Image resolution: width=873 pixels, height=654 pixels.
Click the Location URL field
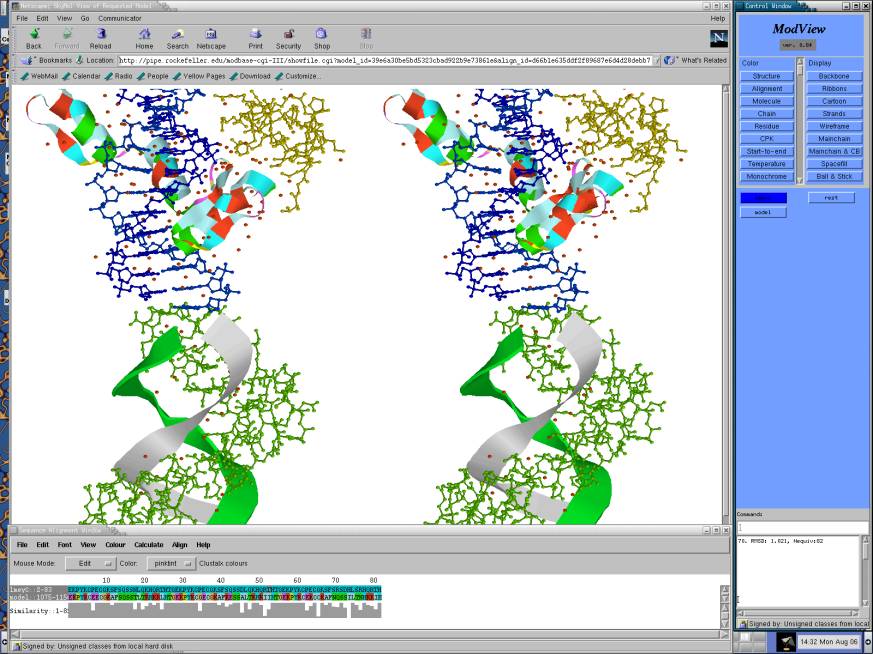coord(384,60)
